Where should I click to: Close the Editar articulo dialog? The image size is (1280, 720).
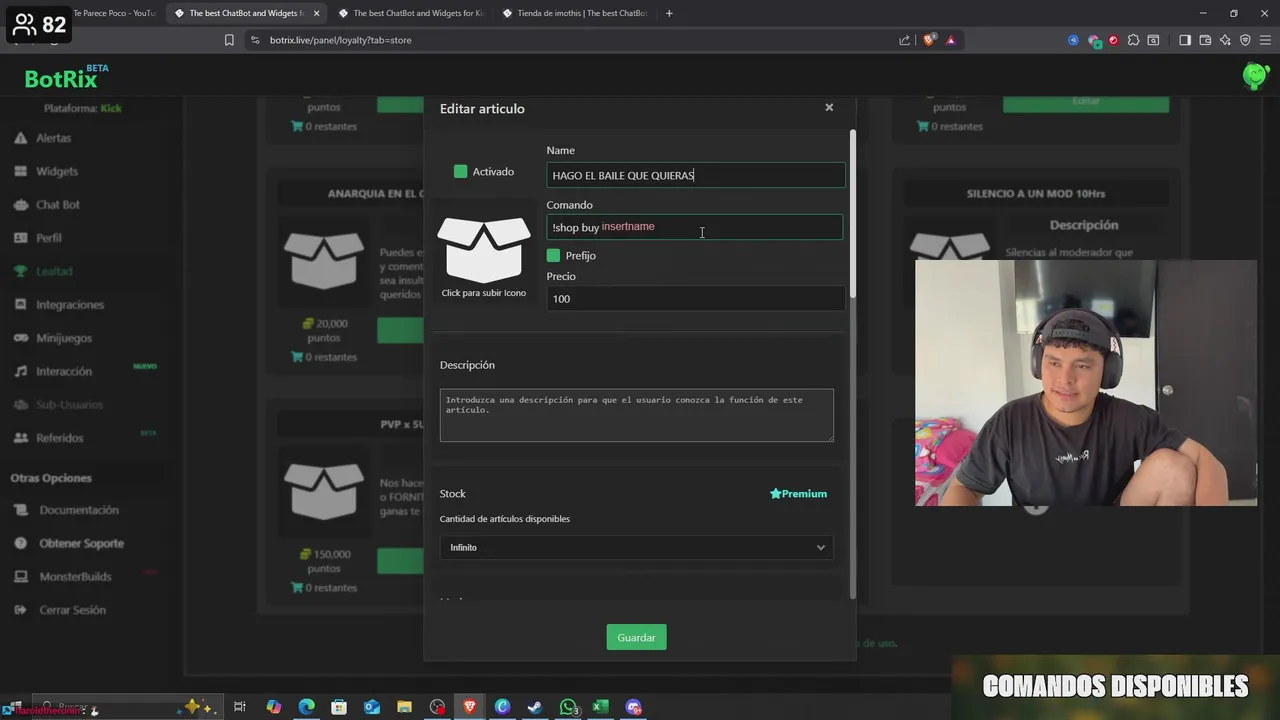829,107
